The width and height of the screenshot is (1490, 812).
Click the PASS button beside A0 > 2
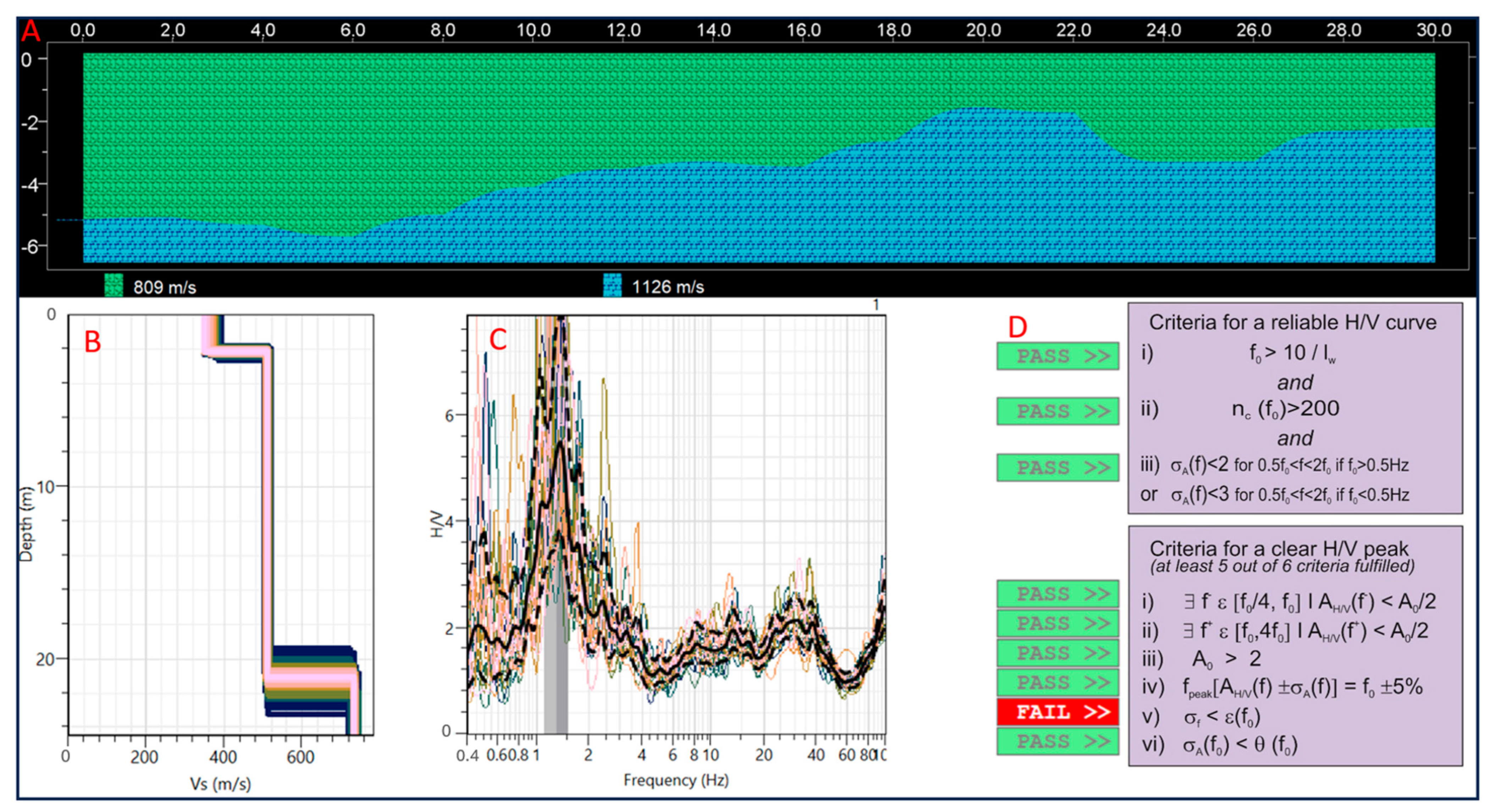point(1057,653)
